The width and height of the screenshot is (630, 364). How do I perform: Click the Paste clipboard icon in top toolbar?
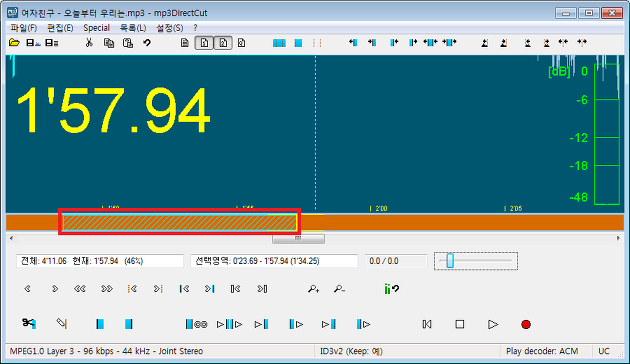point(128,43)
